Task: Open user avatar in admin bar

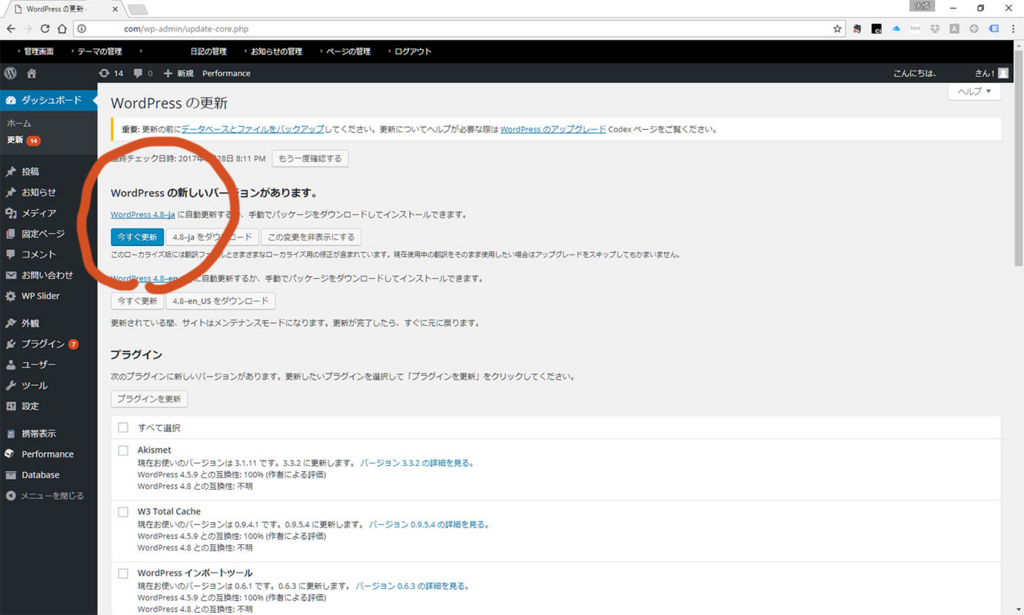Action: coord(1003,73)
